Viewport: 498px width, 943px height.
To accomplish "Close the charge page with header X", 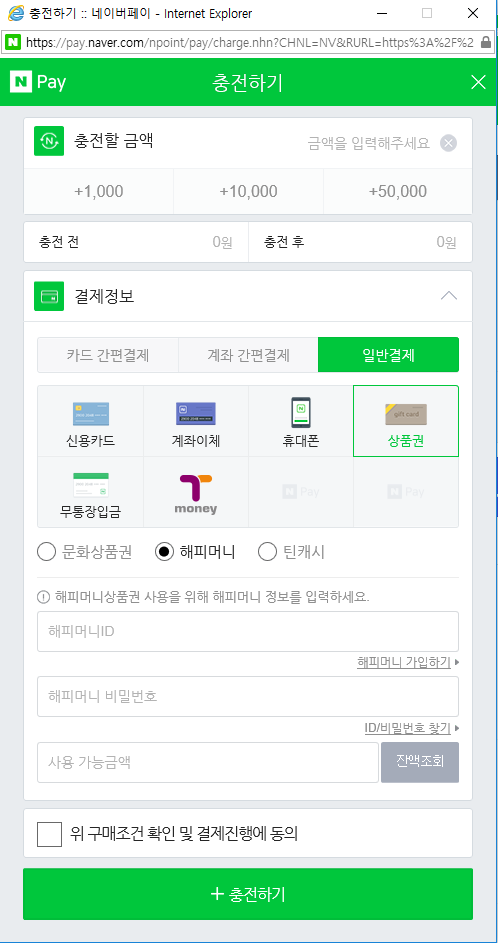I will pyautogui.click(x=478, y=82).
